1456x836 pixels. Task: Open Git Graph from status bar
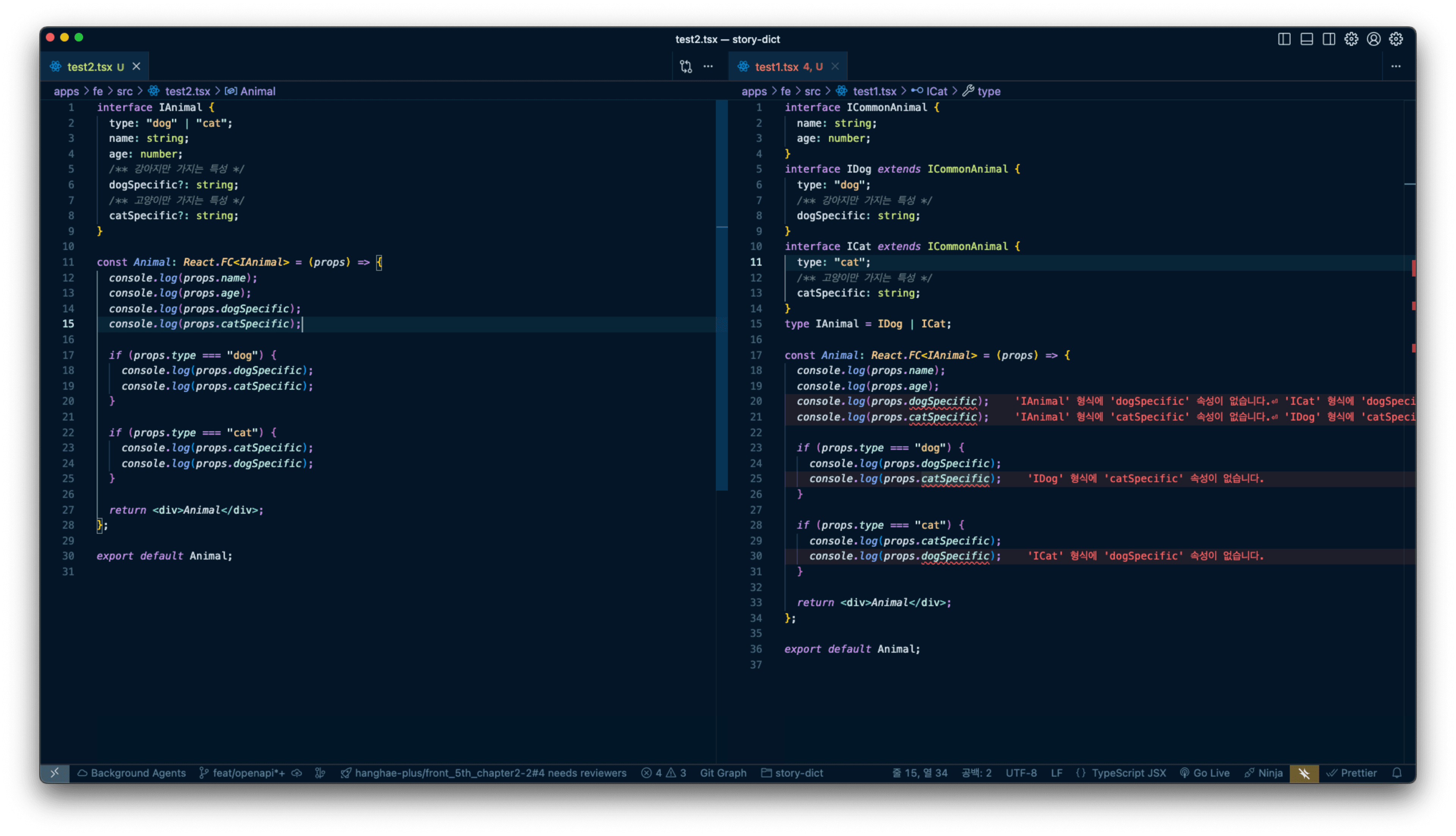(723, 773)
